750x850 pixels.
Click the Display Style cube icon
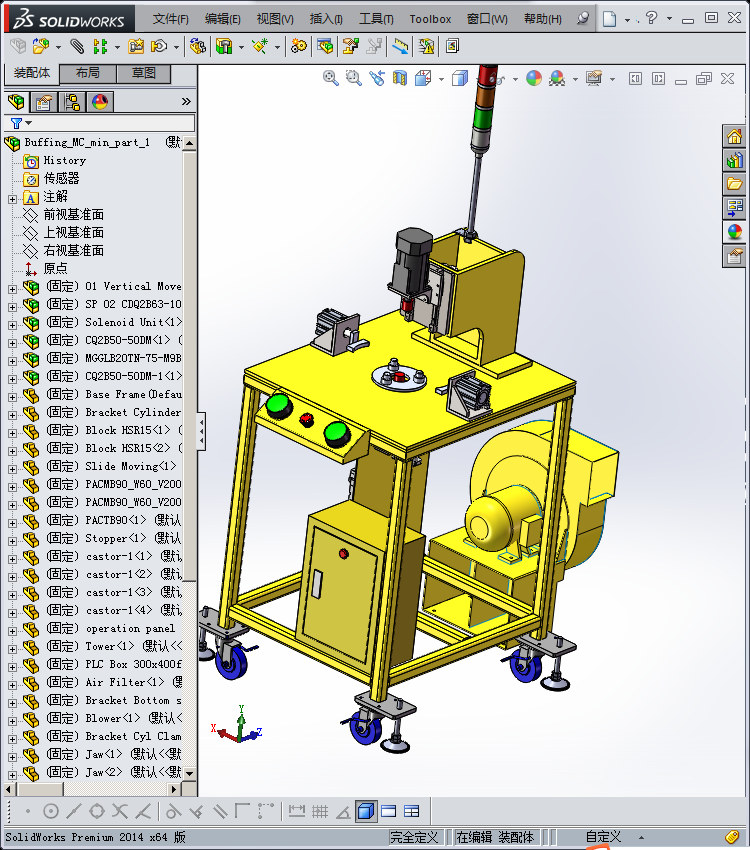click(x=460, y=79)
